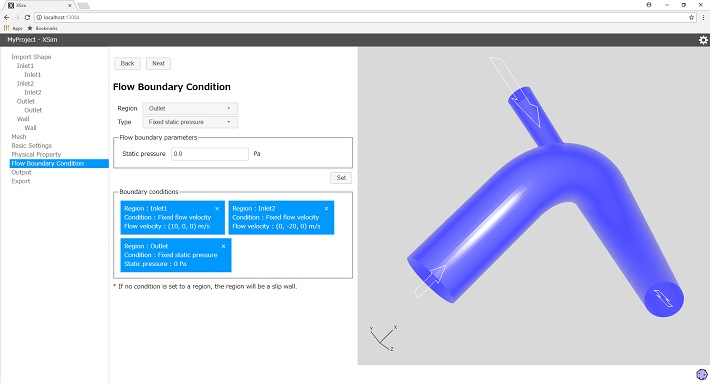Go to the Mesh step

pos(19,137)
